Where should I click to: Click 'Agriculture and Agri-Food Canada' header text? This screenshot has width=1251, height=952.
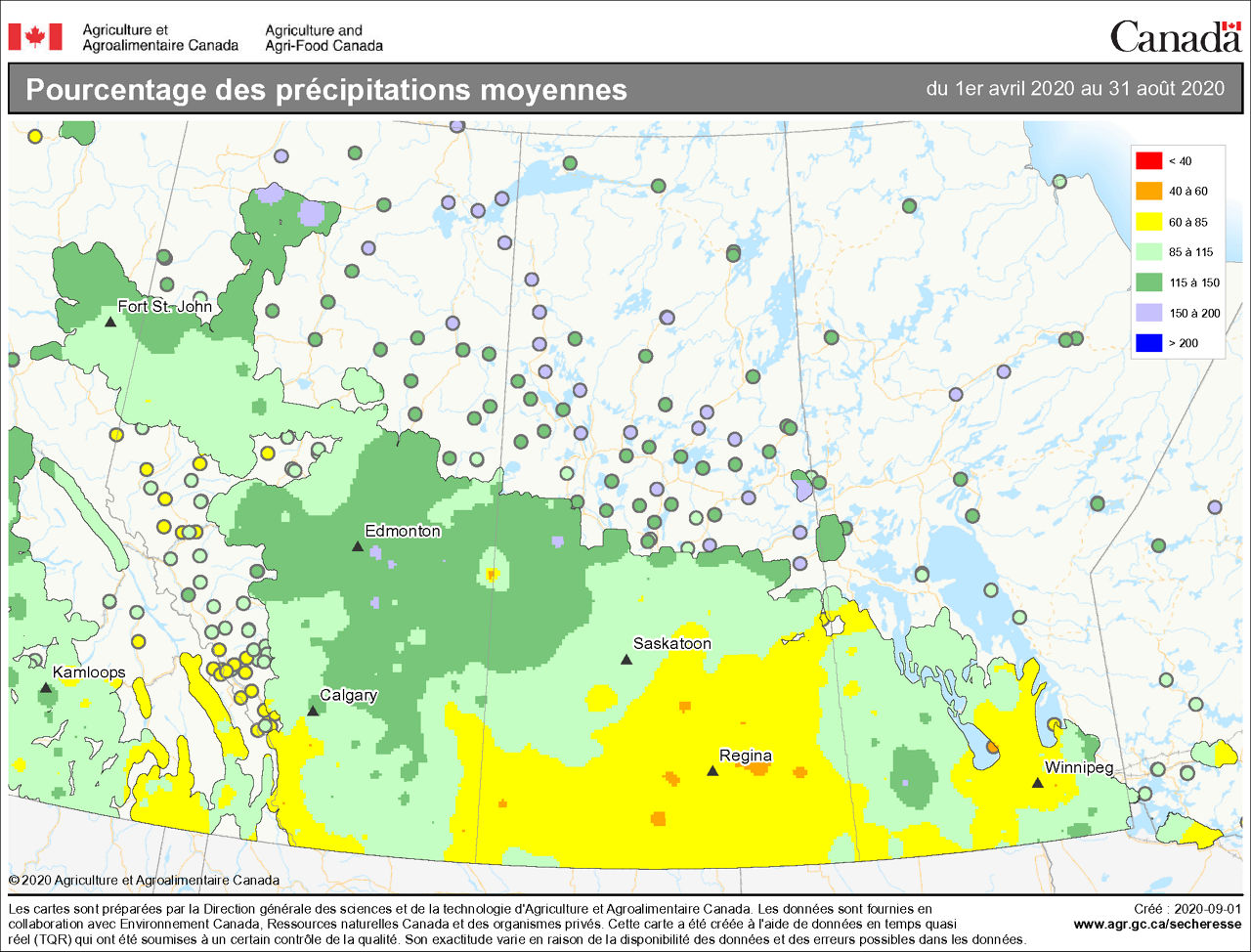(324, 37)
